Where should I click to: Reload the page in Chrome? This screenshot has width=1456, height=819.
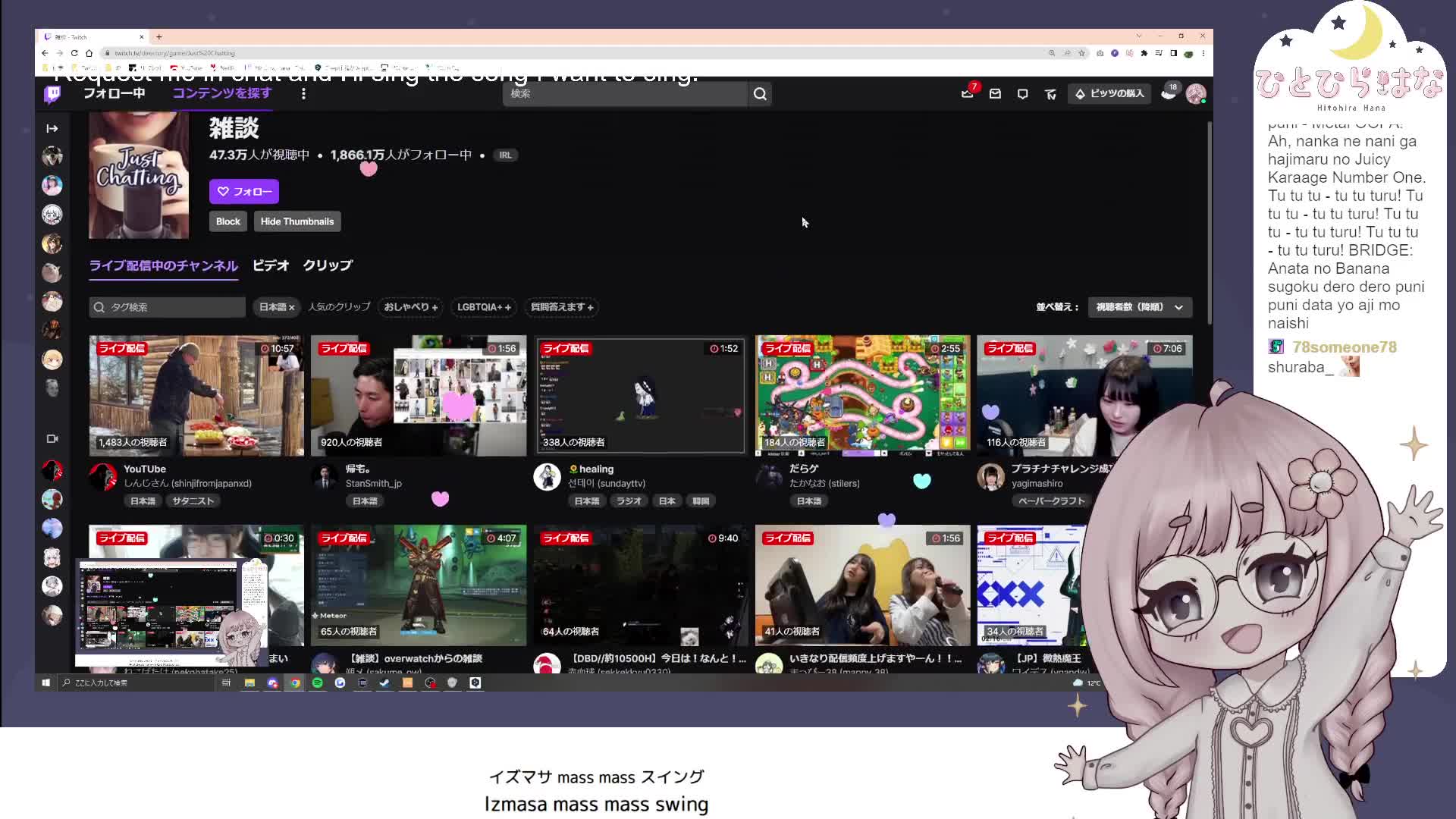(x=74, y=53)
